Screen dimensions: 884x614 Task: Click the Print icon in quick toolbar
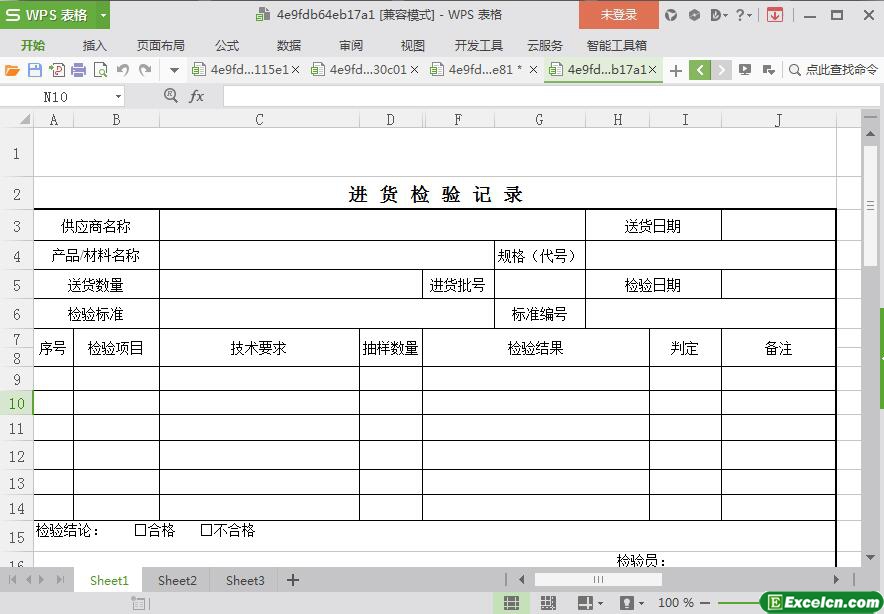coord(79,70)
